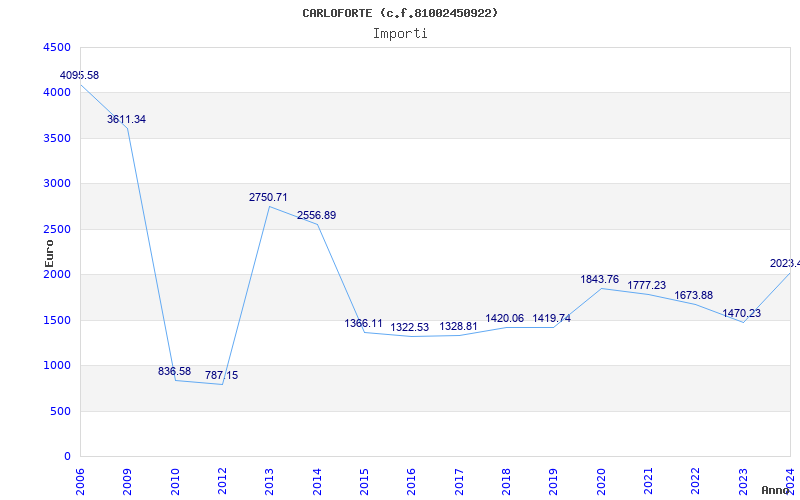Click data label 1777.23
The width and height of the screenshot is (800, 500).
646,286
